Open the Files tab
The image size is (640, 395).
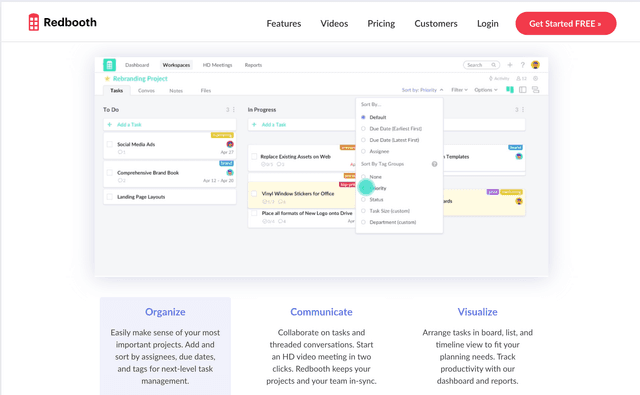(x=206, y=91)
